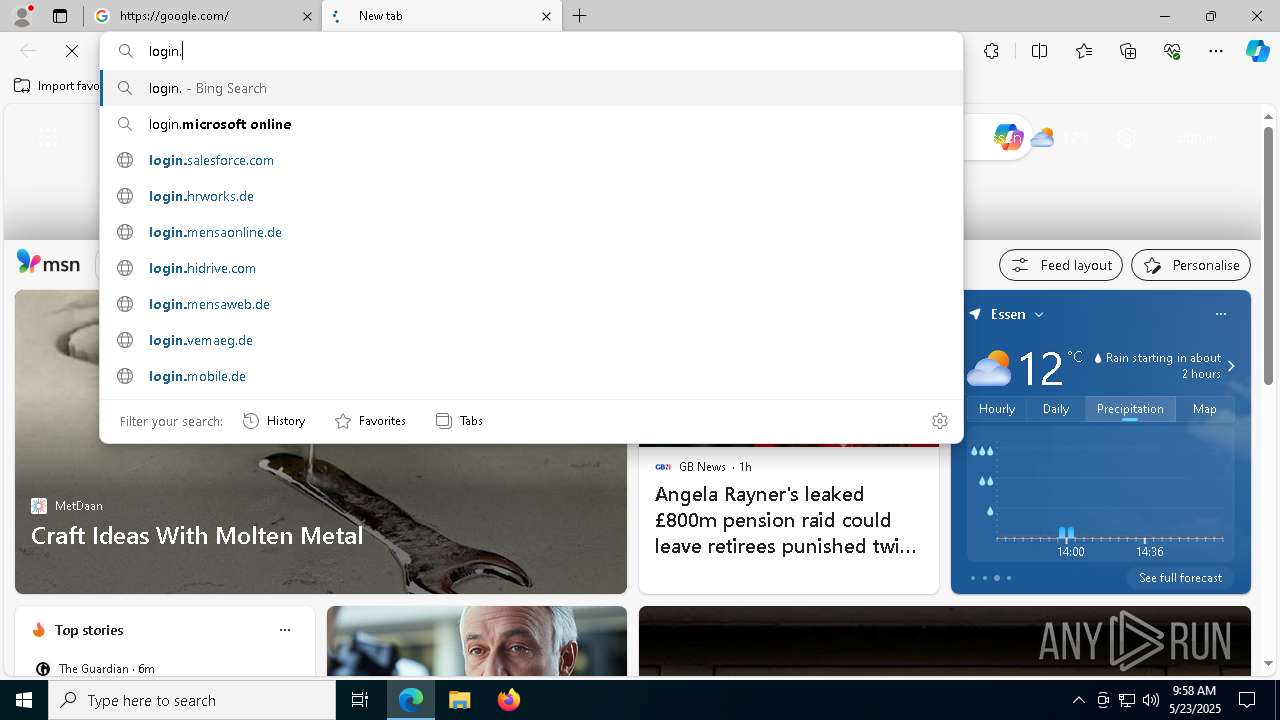This screenshot has height=720, width=1280.
Task: Switch to the New tab tab
Action: (x=441, y=16)
